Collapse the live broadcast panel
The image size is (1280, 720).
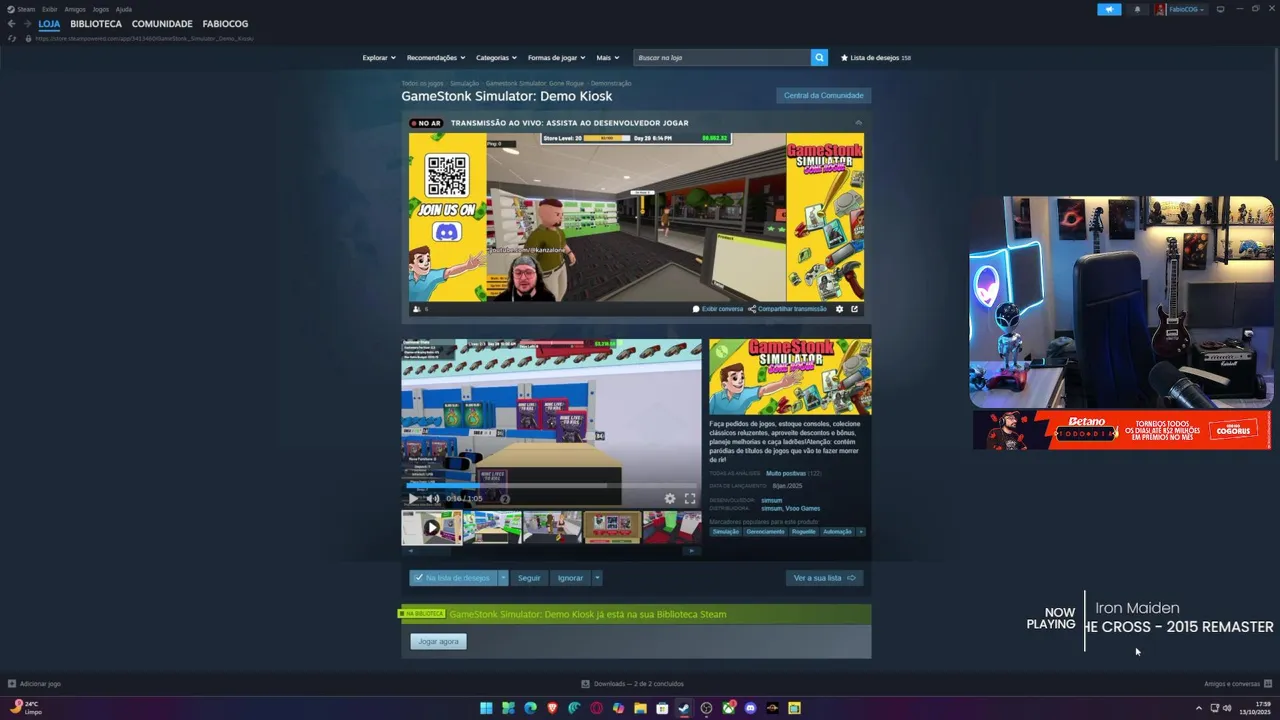point(858,123)
